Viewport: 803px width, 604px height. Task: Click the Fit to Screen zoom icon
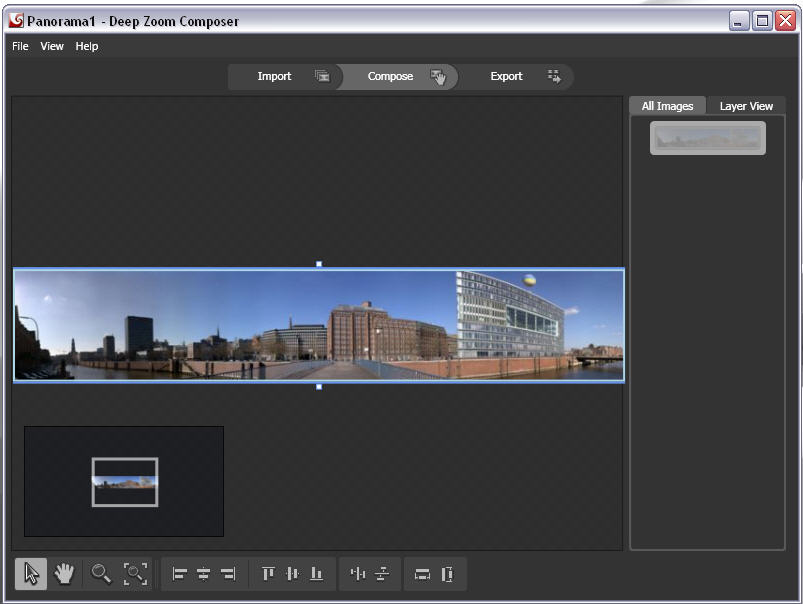pos(135,574)
